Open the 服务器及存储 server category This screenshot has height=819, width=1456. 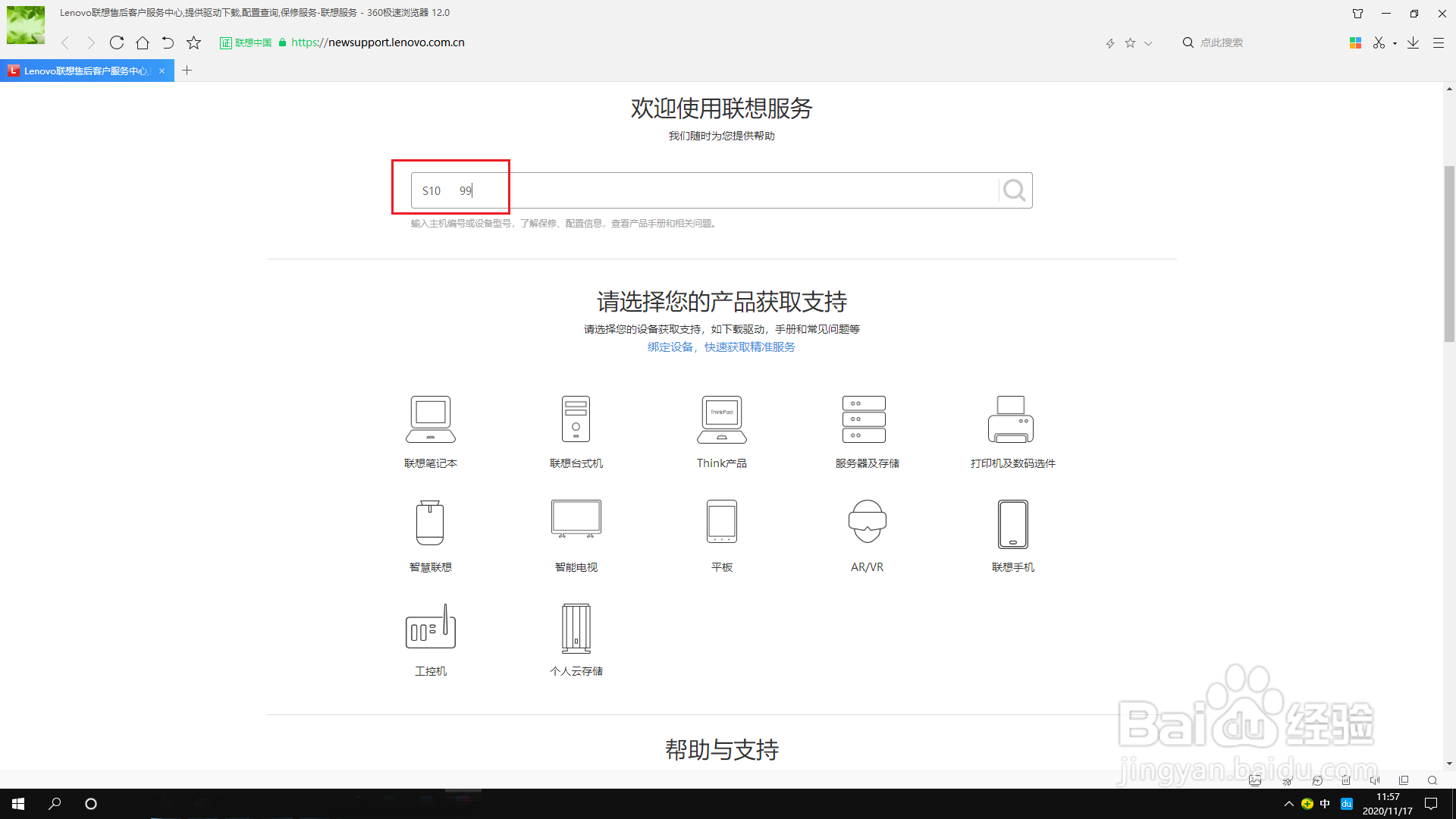coord(864,419)
